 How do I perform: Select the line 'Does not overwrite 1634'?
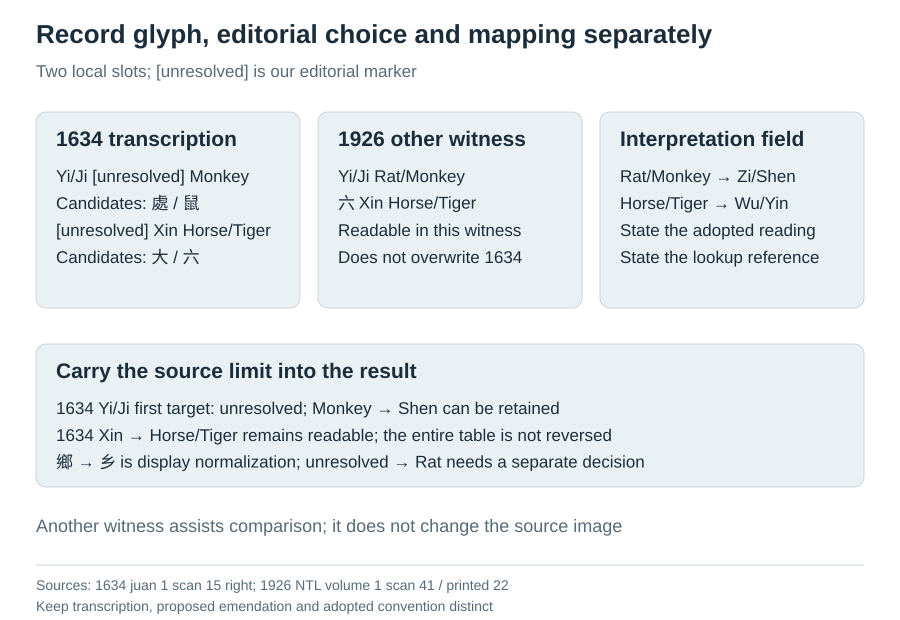coord(430,257)
